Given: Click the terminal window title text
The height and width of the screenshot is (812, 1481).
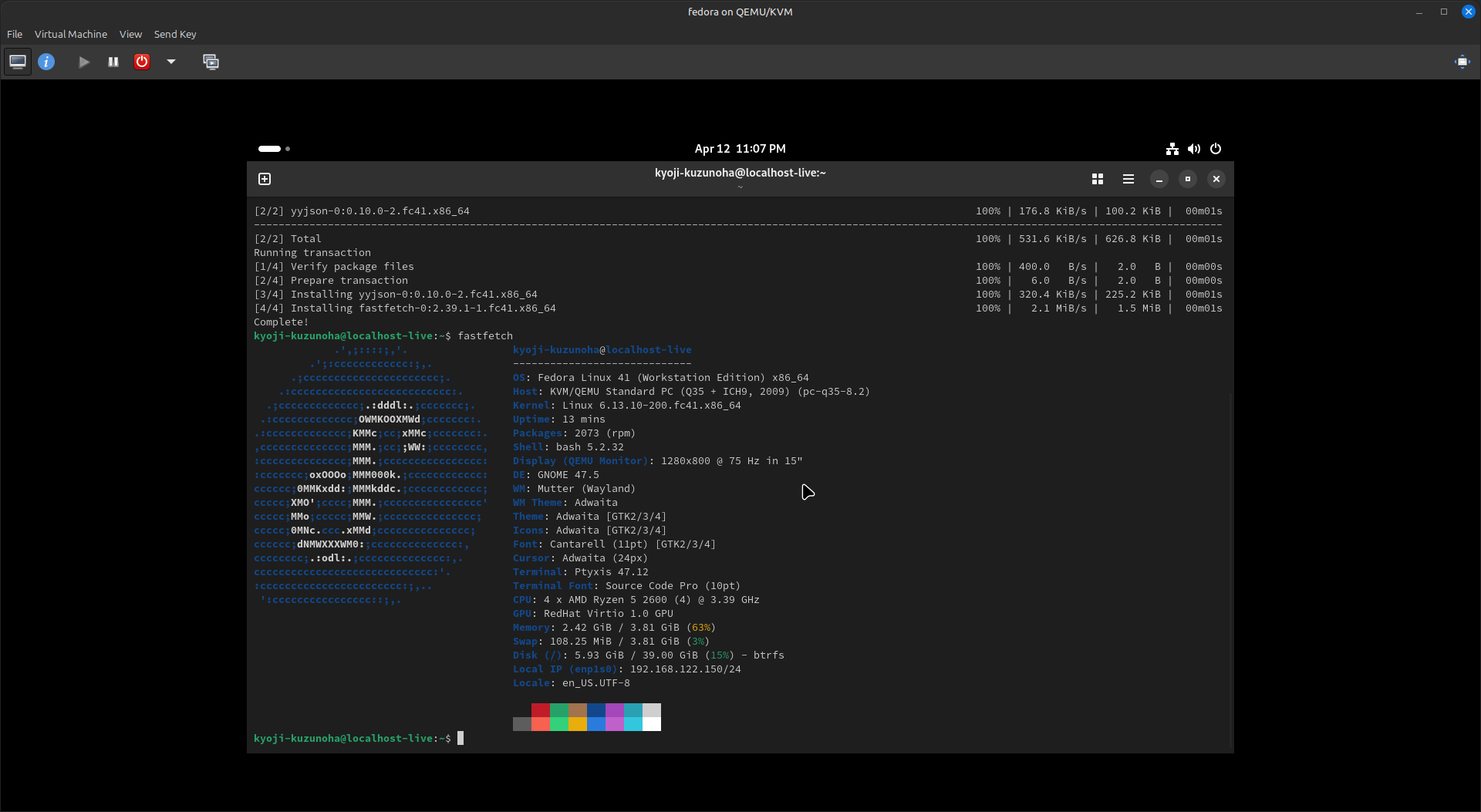Looking at the screenshot, I should click(x=740, y=173).
